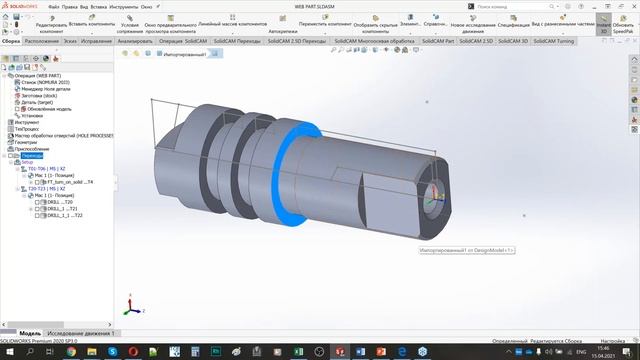
Task: Click New Motion Study (Новое исследование движения)
Action: pyautogui.click(x=473, y=24)
